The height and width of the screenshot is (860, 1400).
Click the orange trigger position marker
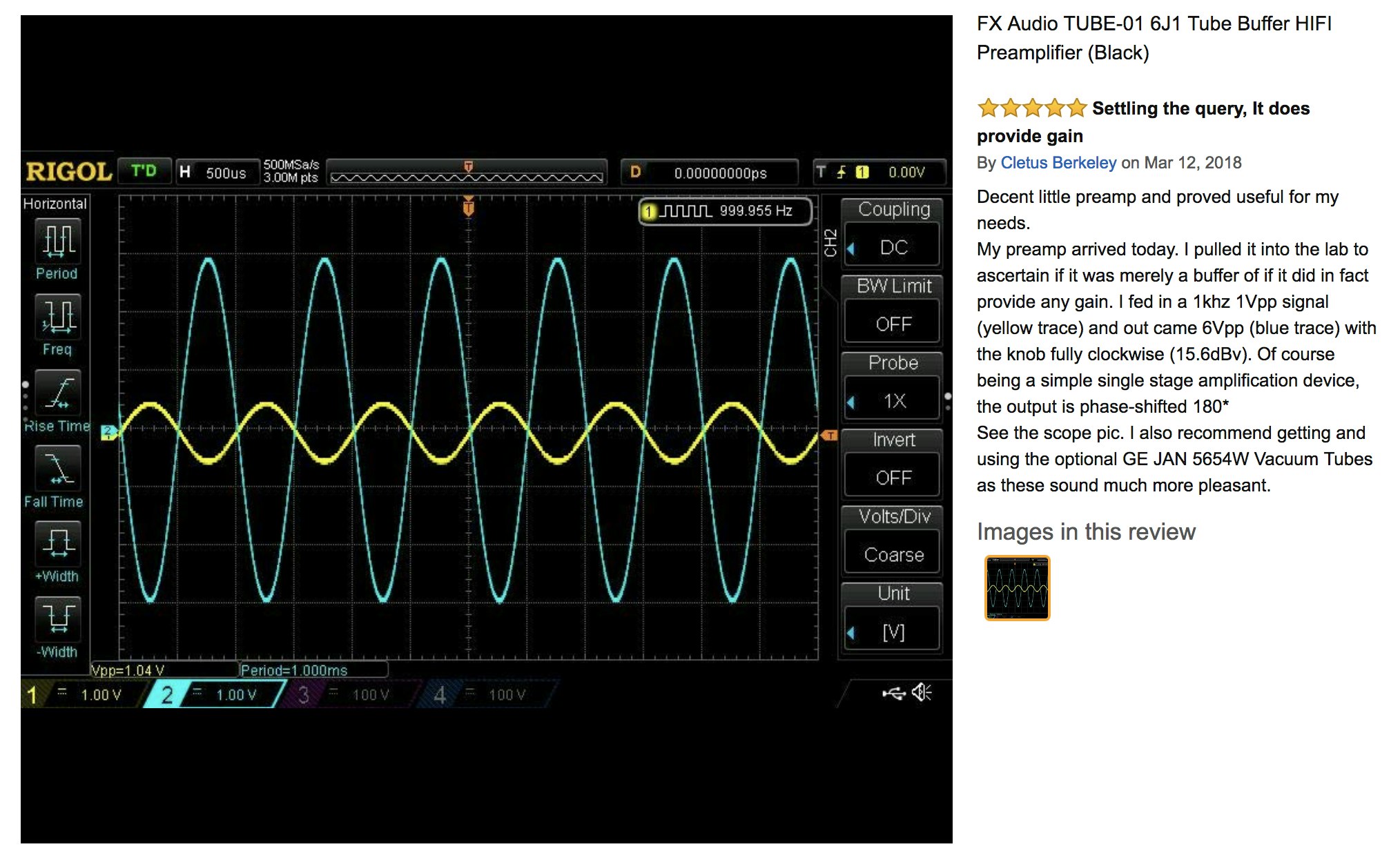coord(469,206)
